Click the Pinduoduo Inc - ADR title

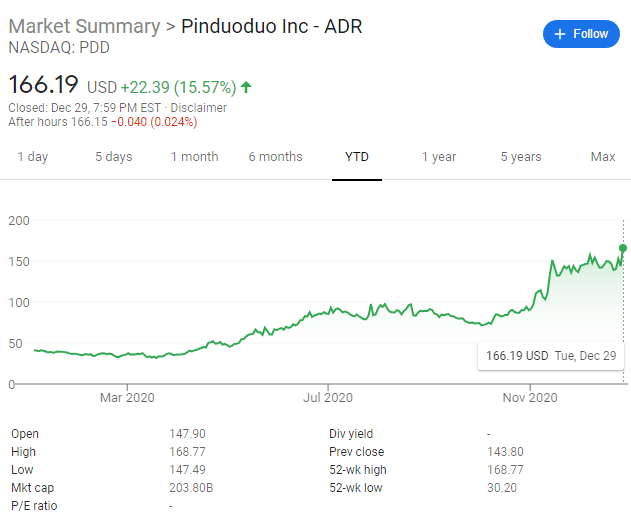[272, 27]
